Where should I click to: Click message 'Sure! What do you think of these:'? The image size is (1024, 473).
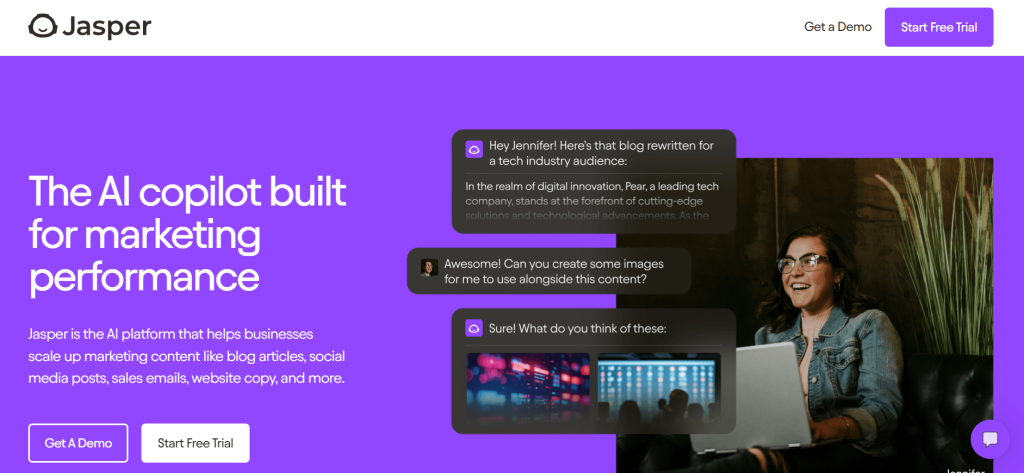tap(577, 329)
